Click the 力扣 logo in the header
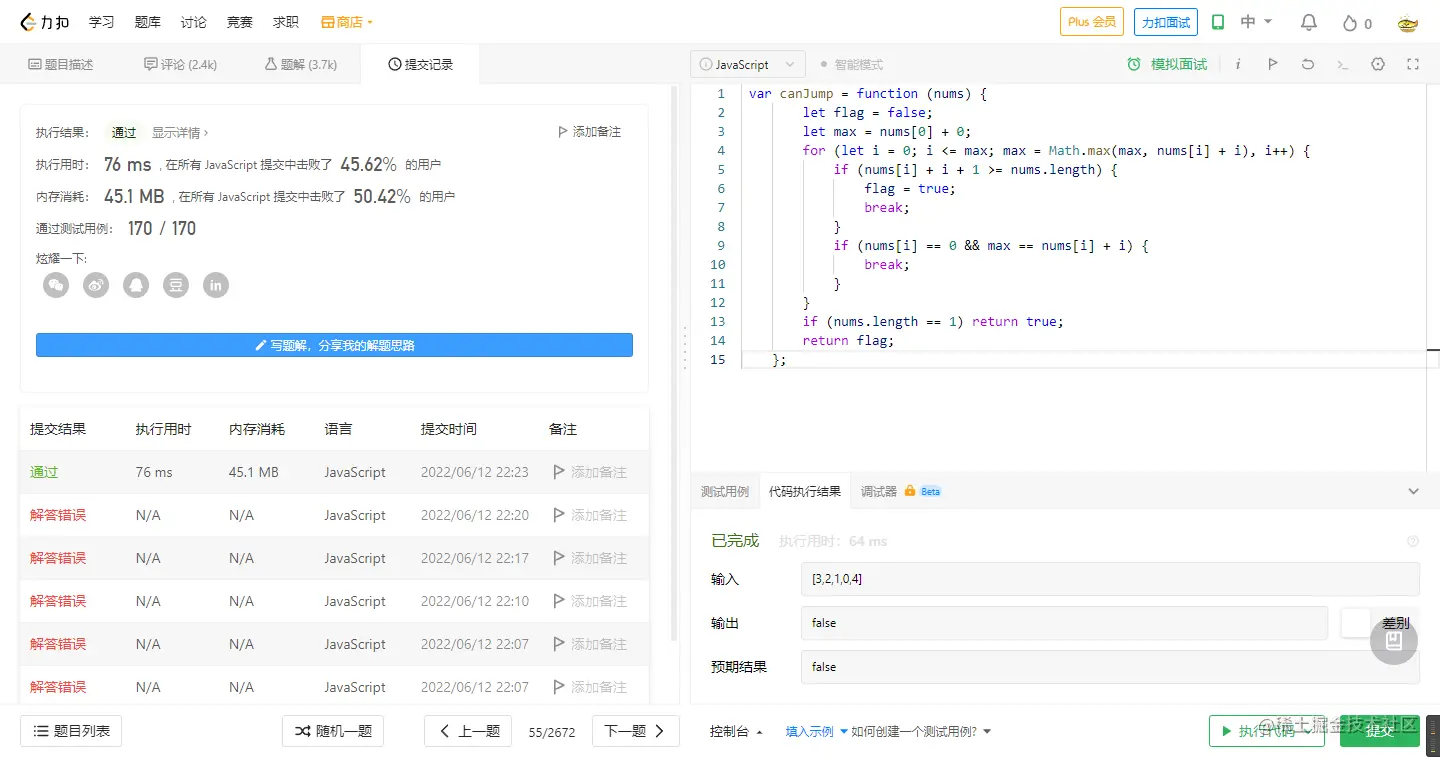1440x757 pixels. 45,22
